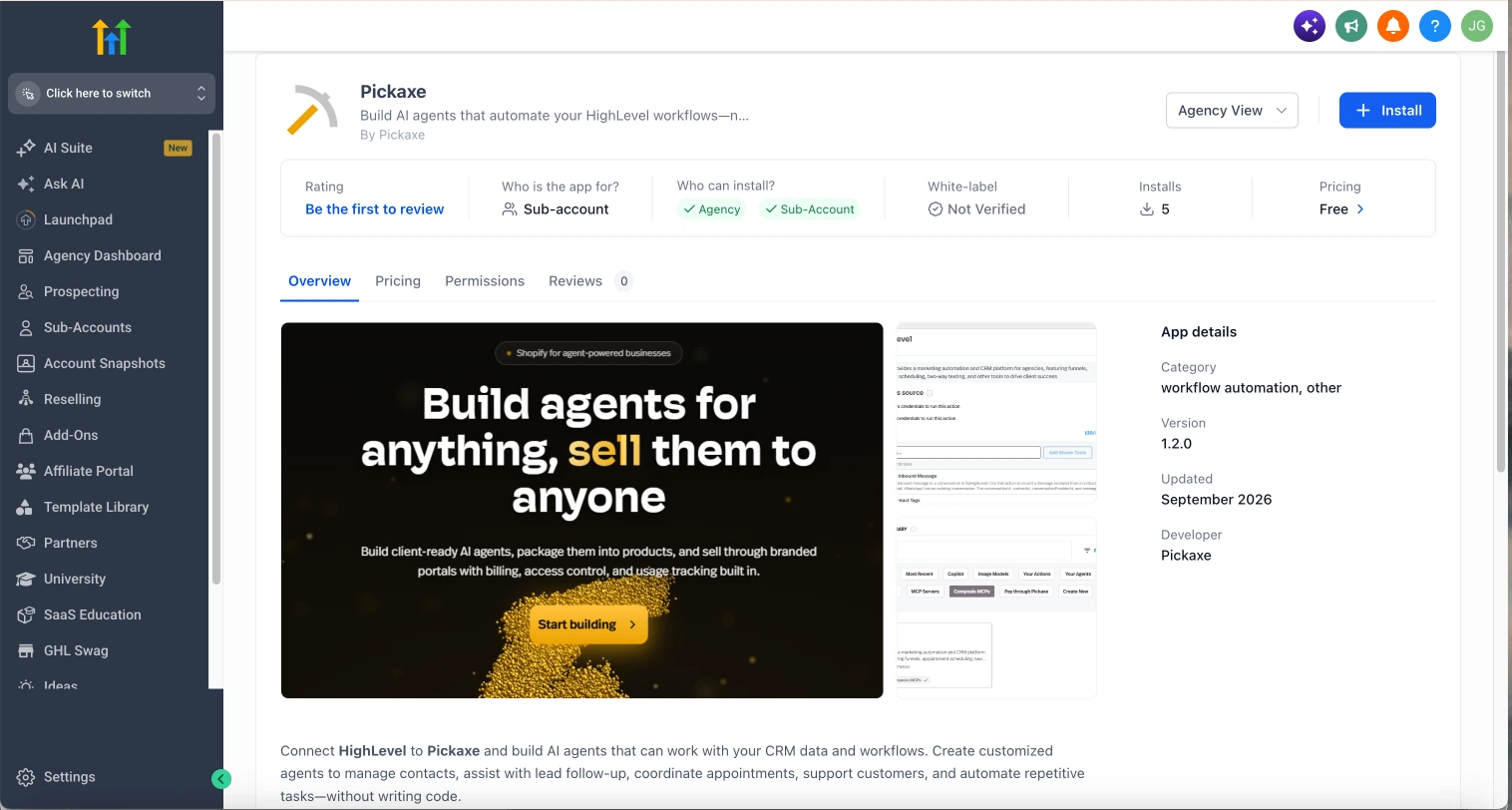Open the purple AI sparkle button

click(1310, 26)
